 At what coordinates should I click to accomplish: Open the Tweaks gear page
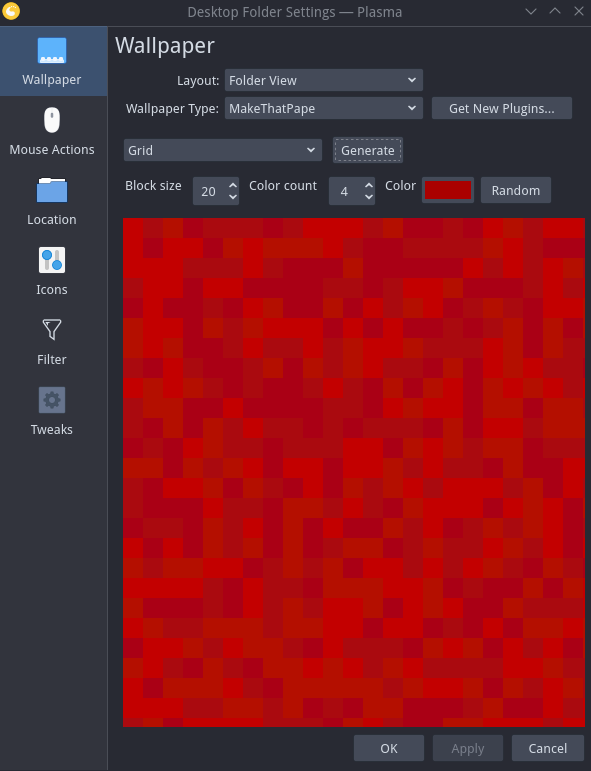[x=54, y=411]
